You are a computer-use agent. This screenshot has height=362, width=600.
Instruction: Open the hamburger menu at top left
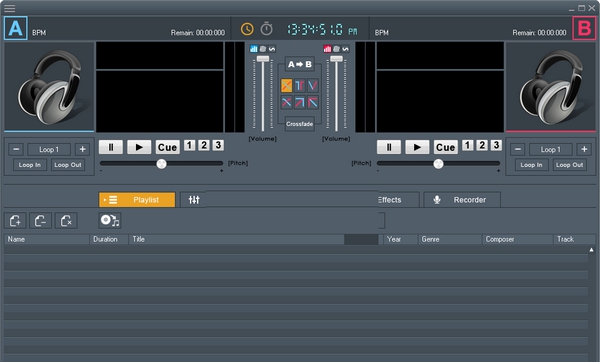coord(10,8)
